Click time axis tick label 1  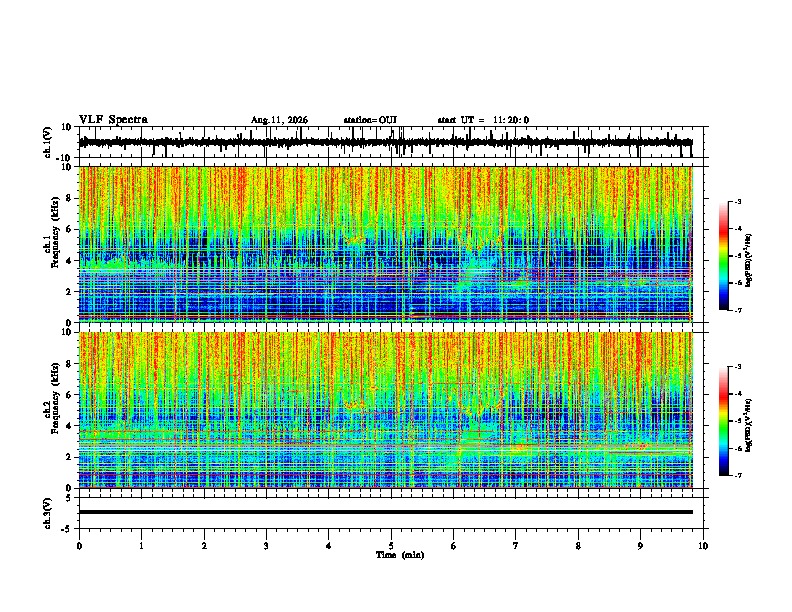coord(141,546)
